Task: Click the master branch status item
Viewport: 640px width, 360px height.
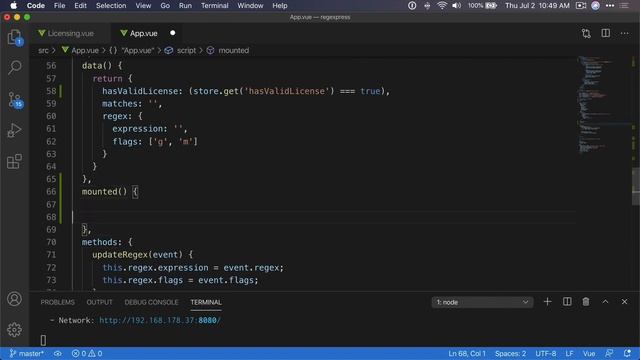Action: tap(27, 353)
